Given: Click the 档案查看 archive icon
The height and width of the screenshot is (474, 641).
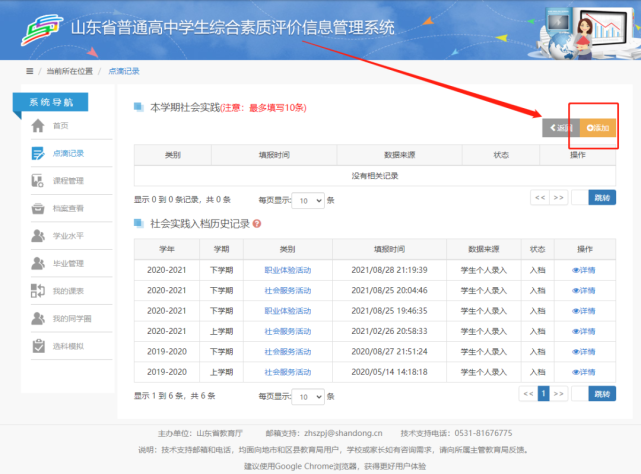Looking at the screenshot, I should pos(38,208).
